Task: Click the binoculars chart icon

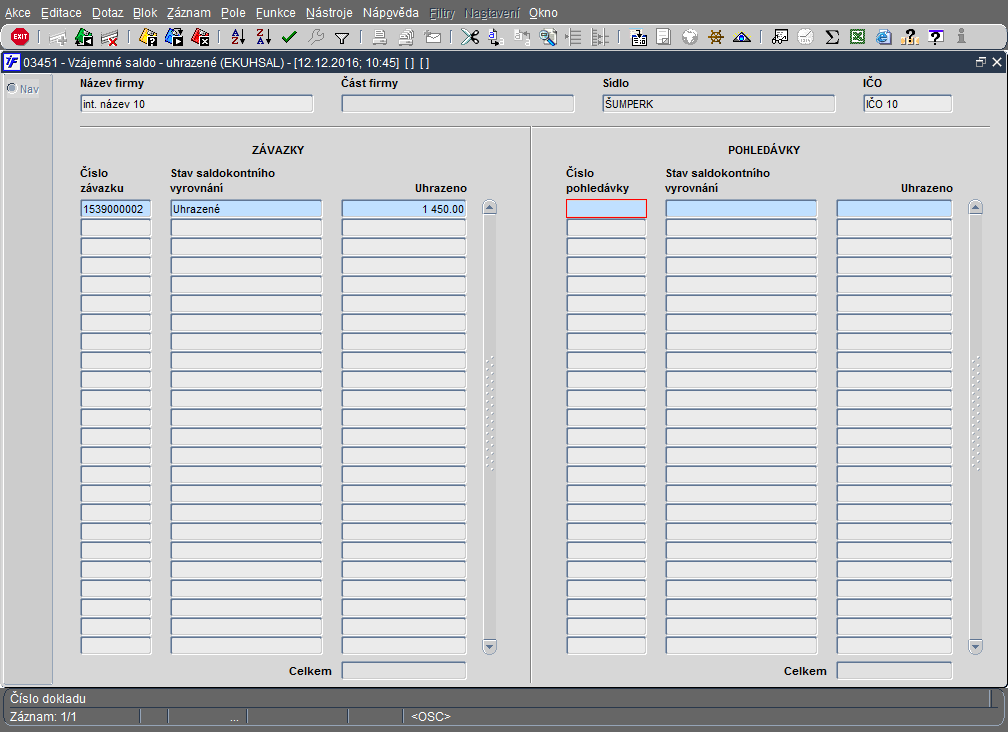Action: (780, 37)
